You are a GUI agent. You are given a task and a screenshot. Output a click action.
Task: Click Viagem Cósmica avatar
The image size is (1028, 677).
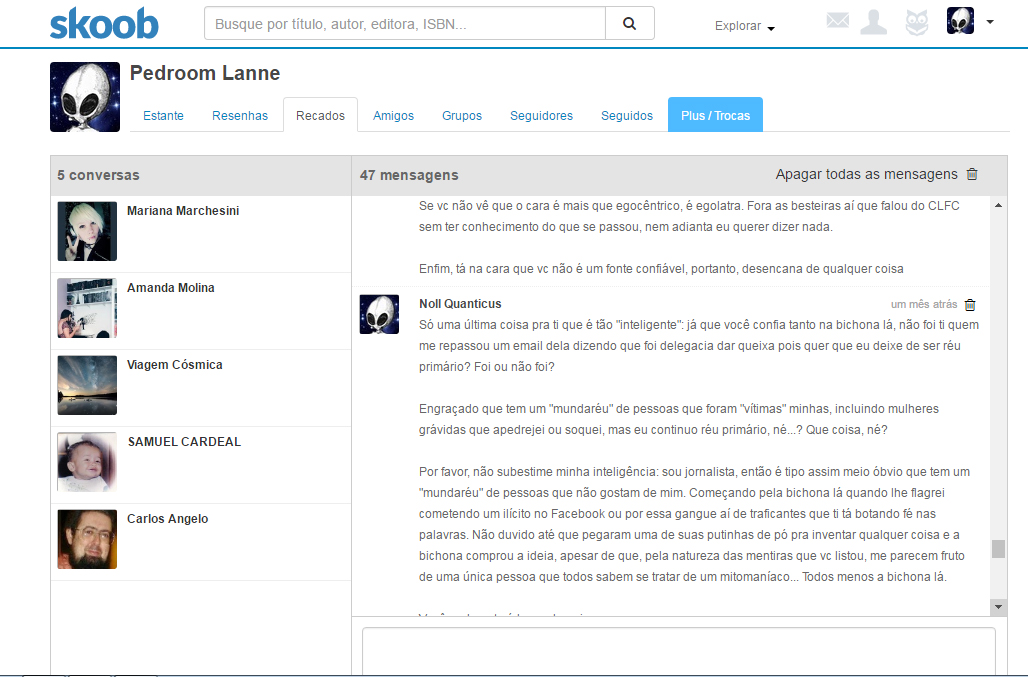click(87, 385)
